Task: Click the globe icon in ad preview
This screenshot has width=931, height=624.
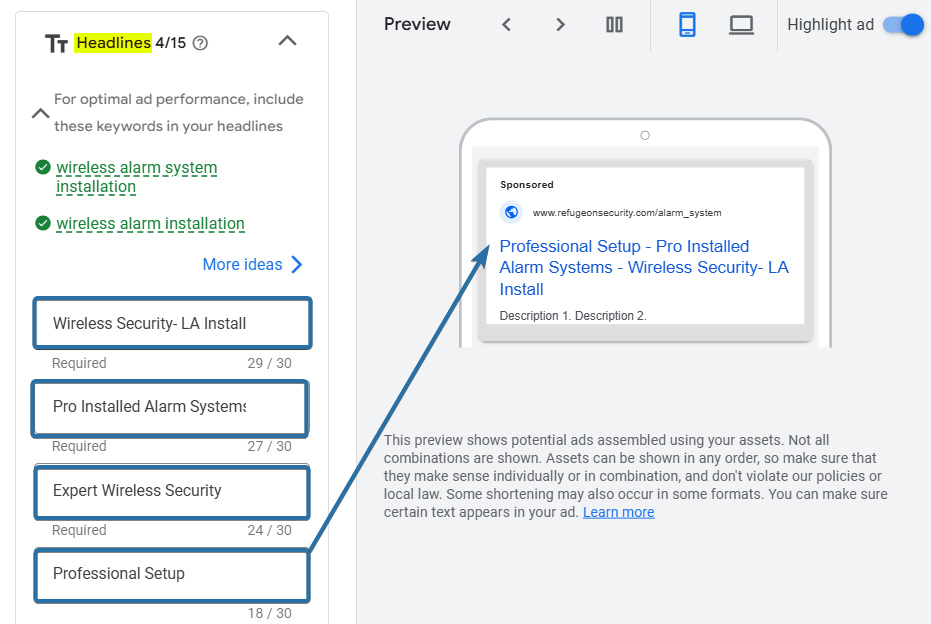Action: (511, 212)
